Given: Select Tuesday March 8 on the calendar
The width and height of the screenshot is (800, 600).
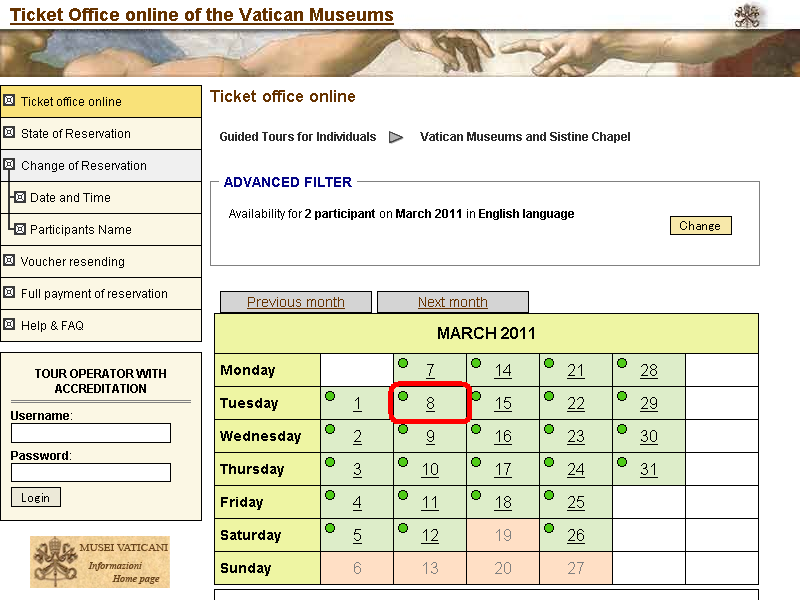Looking at the screenshot, I should coord(430,404).
